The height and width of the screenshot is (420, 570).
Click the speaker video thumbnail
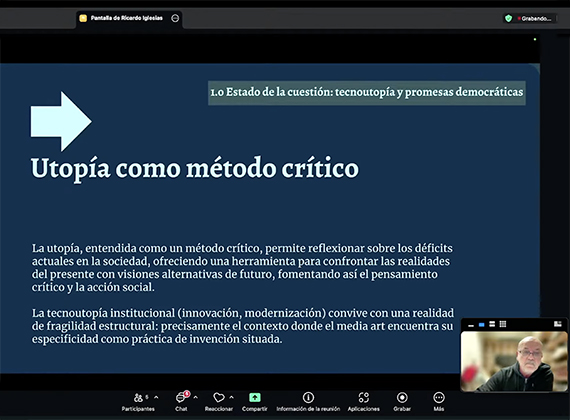pos(514,361)
